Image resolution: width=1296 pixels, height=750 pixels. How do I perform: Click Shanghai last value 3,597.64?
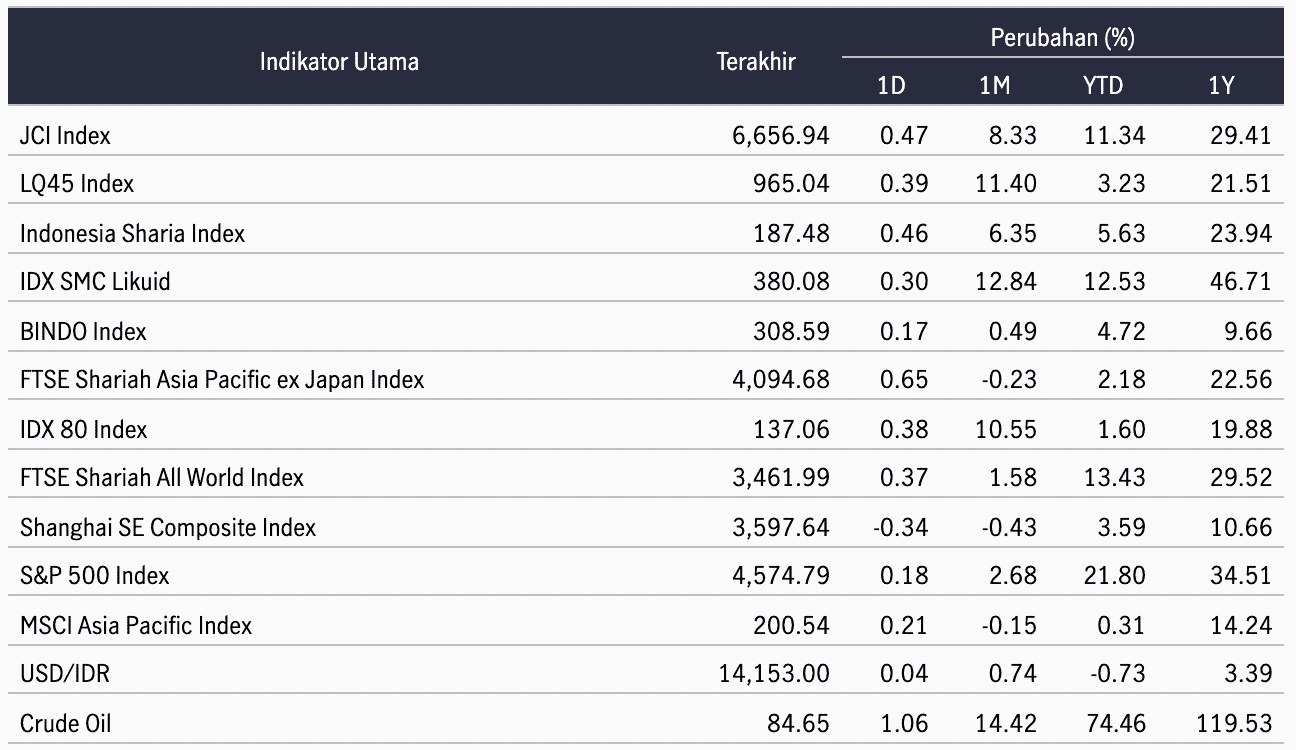pos(781,527)
